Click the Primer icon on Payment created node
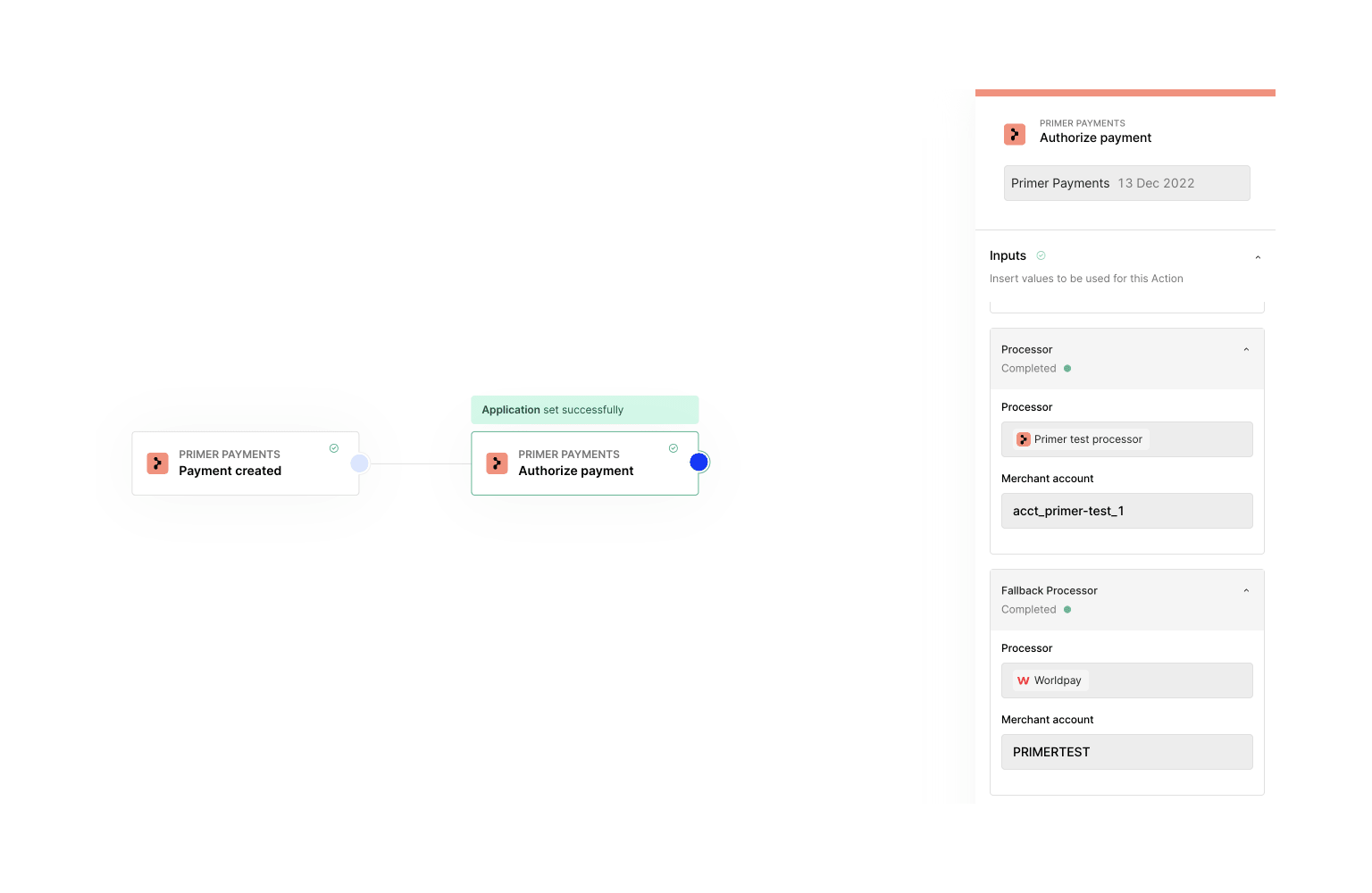 pyautogui.click(x=157, y=463)
